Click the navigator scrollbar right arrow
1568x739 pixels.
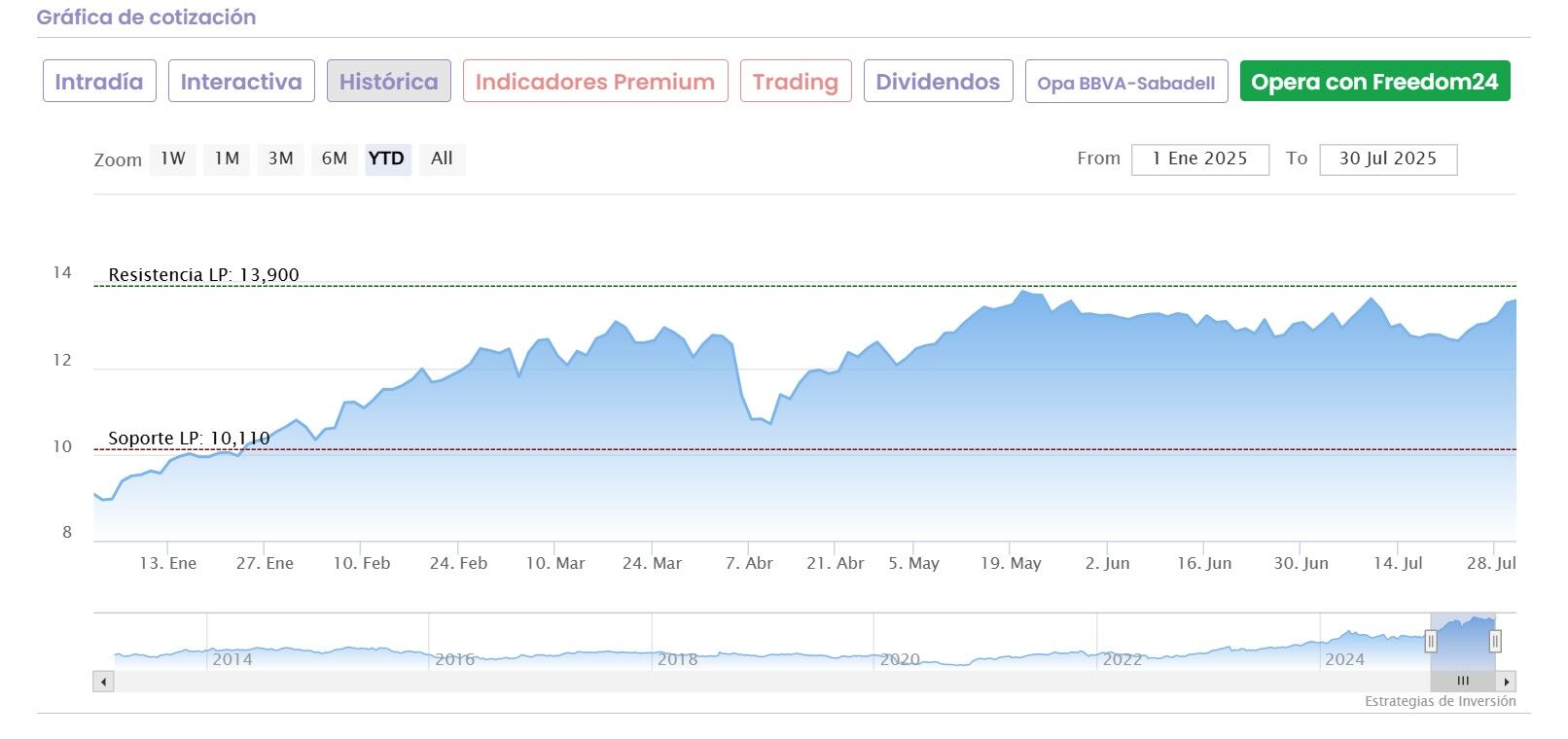pos(1507,682)
